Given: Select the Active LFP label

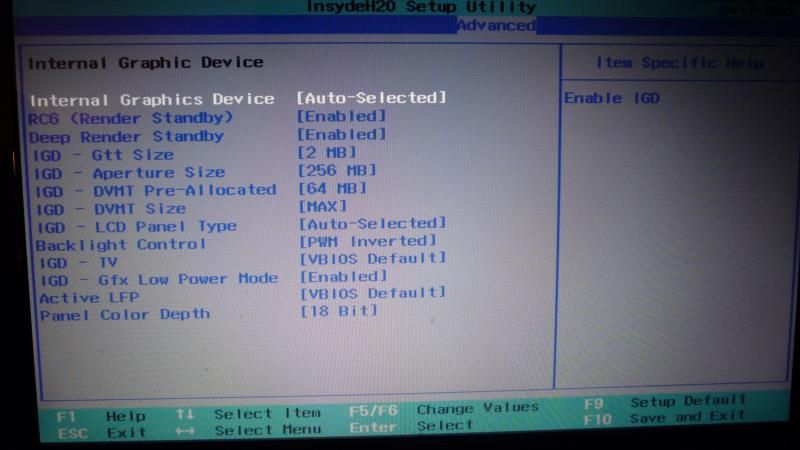Looking at the screenshot, I should tap(89, 297).
